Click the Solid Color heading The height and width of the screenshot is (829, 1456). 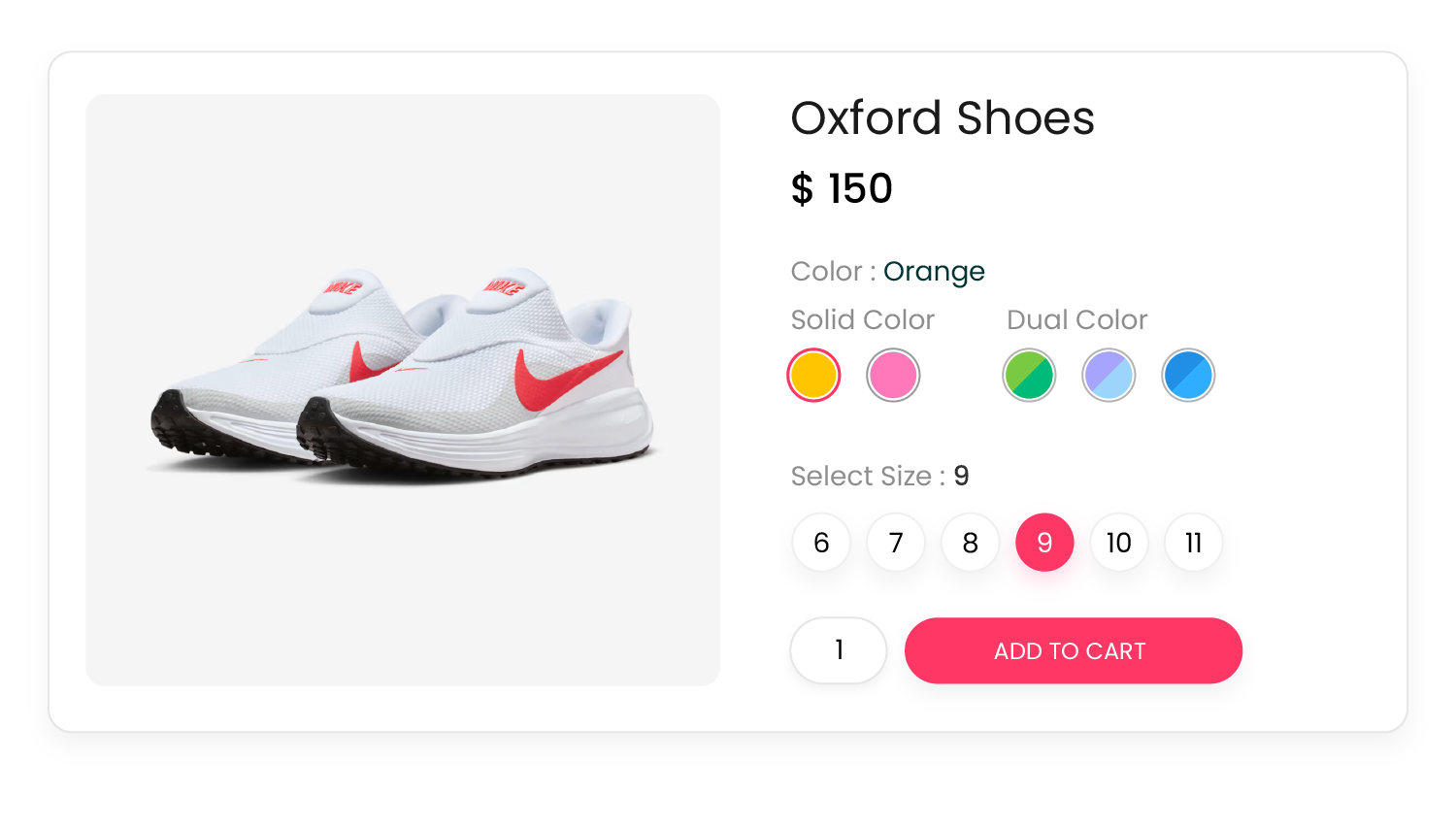862,319
